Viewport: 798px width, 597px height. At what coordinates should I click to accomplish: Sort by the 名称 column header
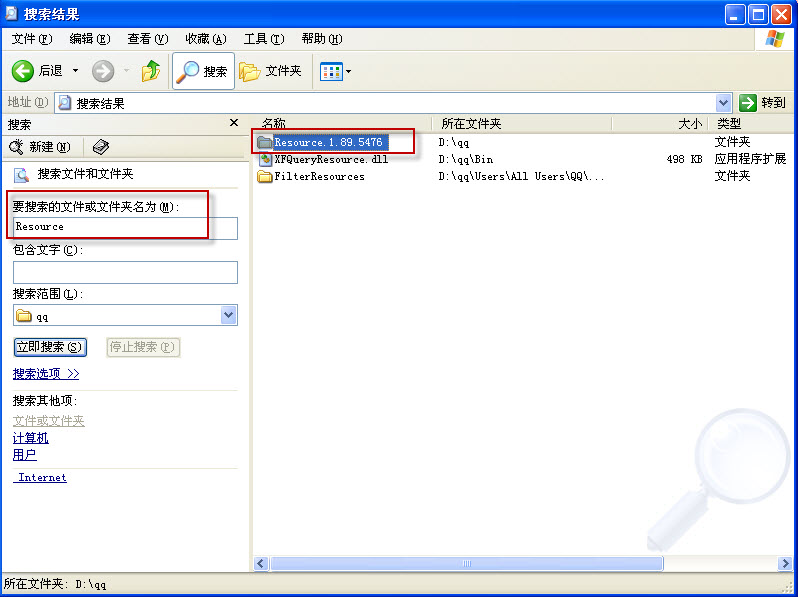tap(342, 123)
